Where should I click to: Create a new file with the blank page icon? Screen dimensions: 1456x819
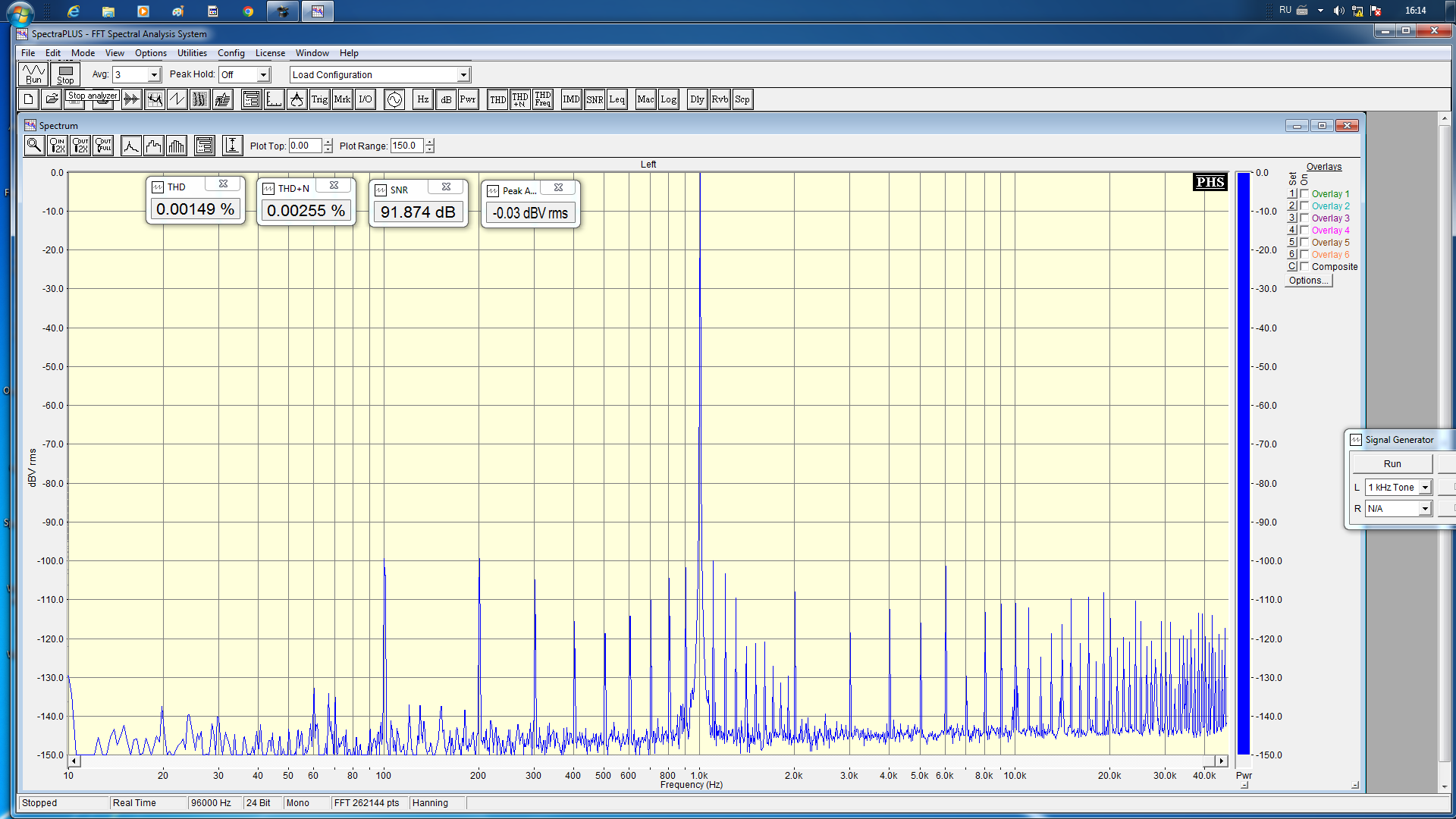[29, 99]
